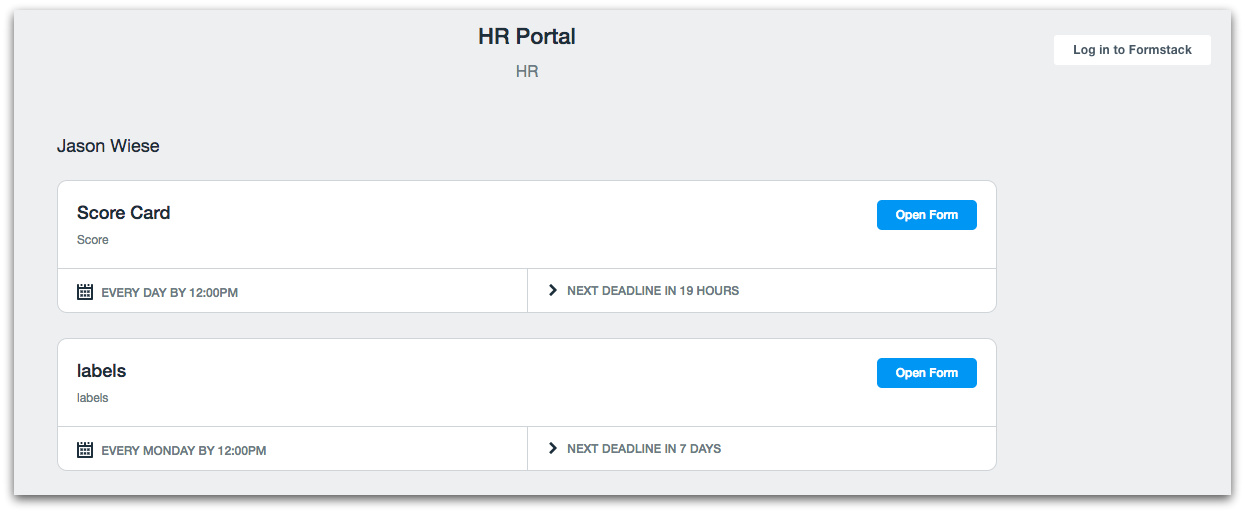Click the Every Monday by 12:00PM schedule

click(183, 451)
